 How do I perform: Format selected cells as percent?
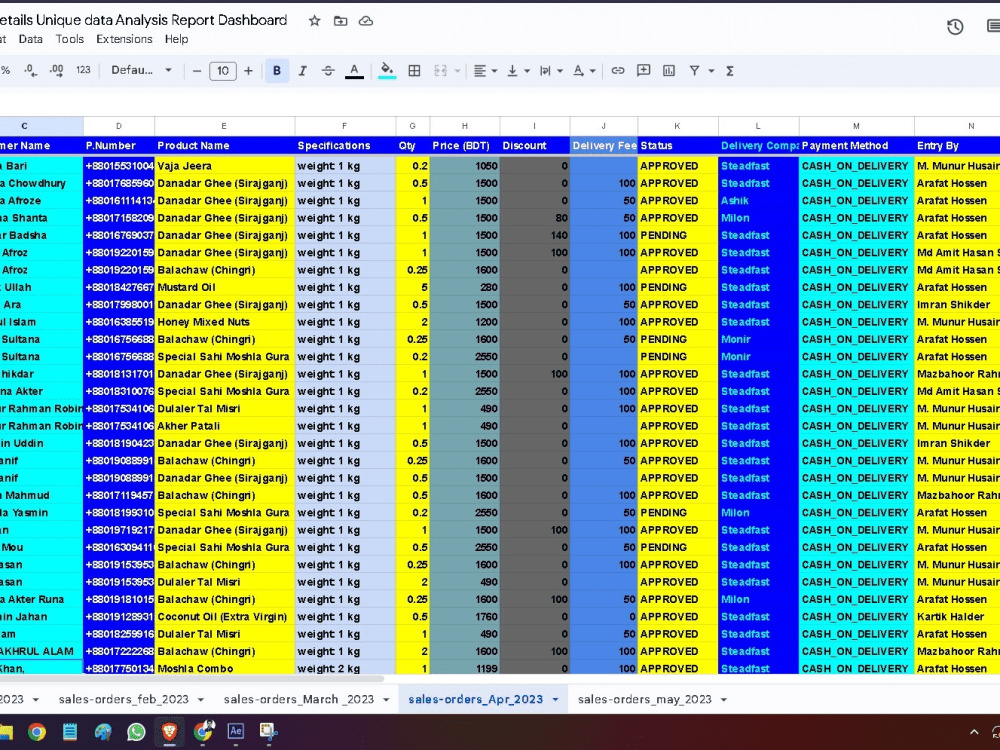(7, 70)
